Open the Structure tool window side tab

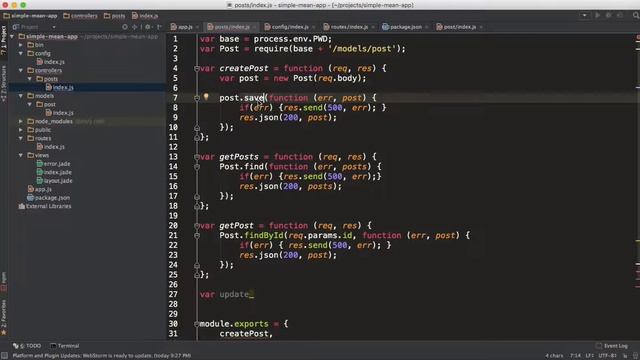click(x=4, y=84)
